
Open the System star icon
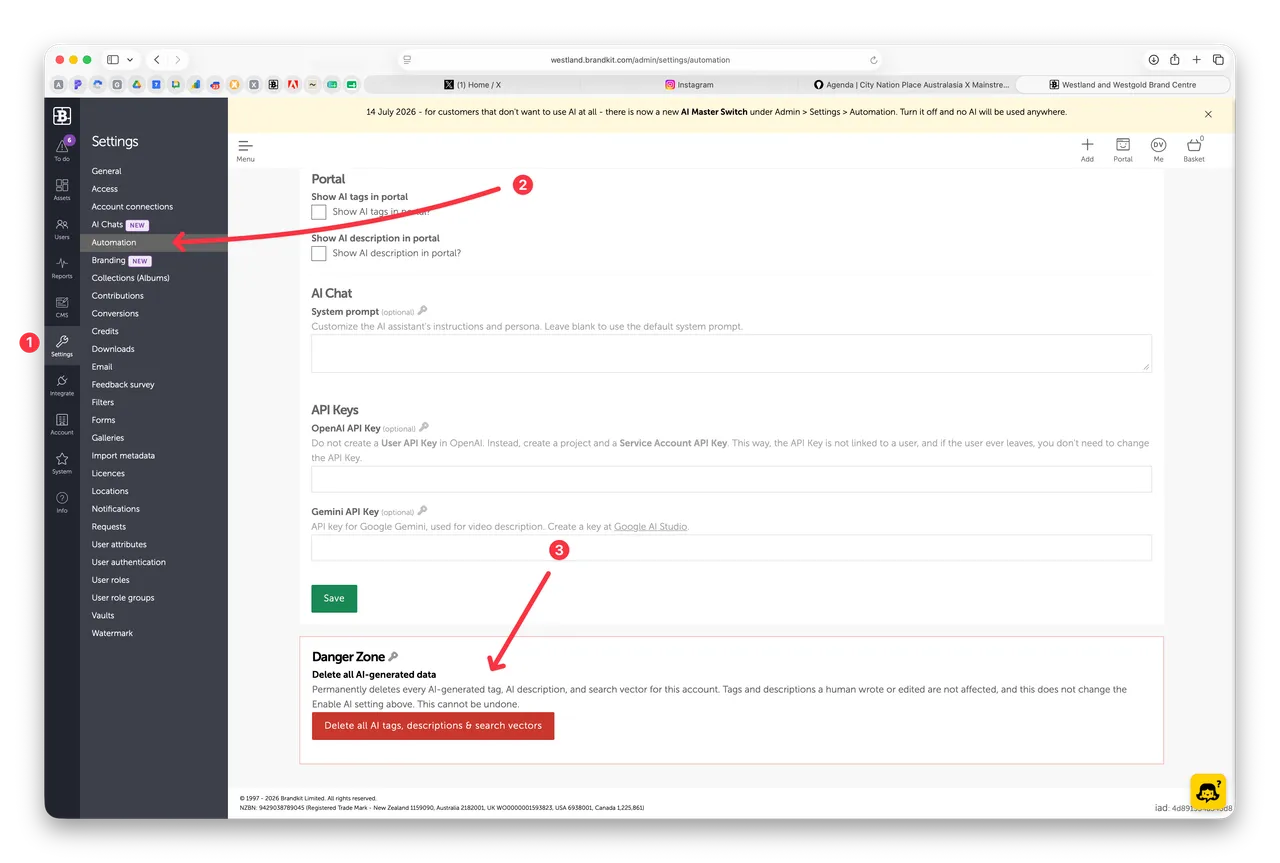(62, 462)
